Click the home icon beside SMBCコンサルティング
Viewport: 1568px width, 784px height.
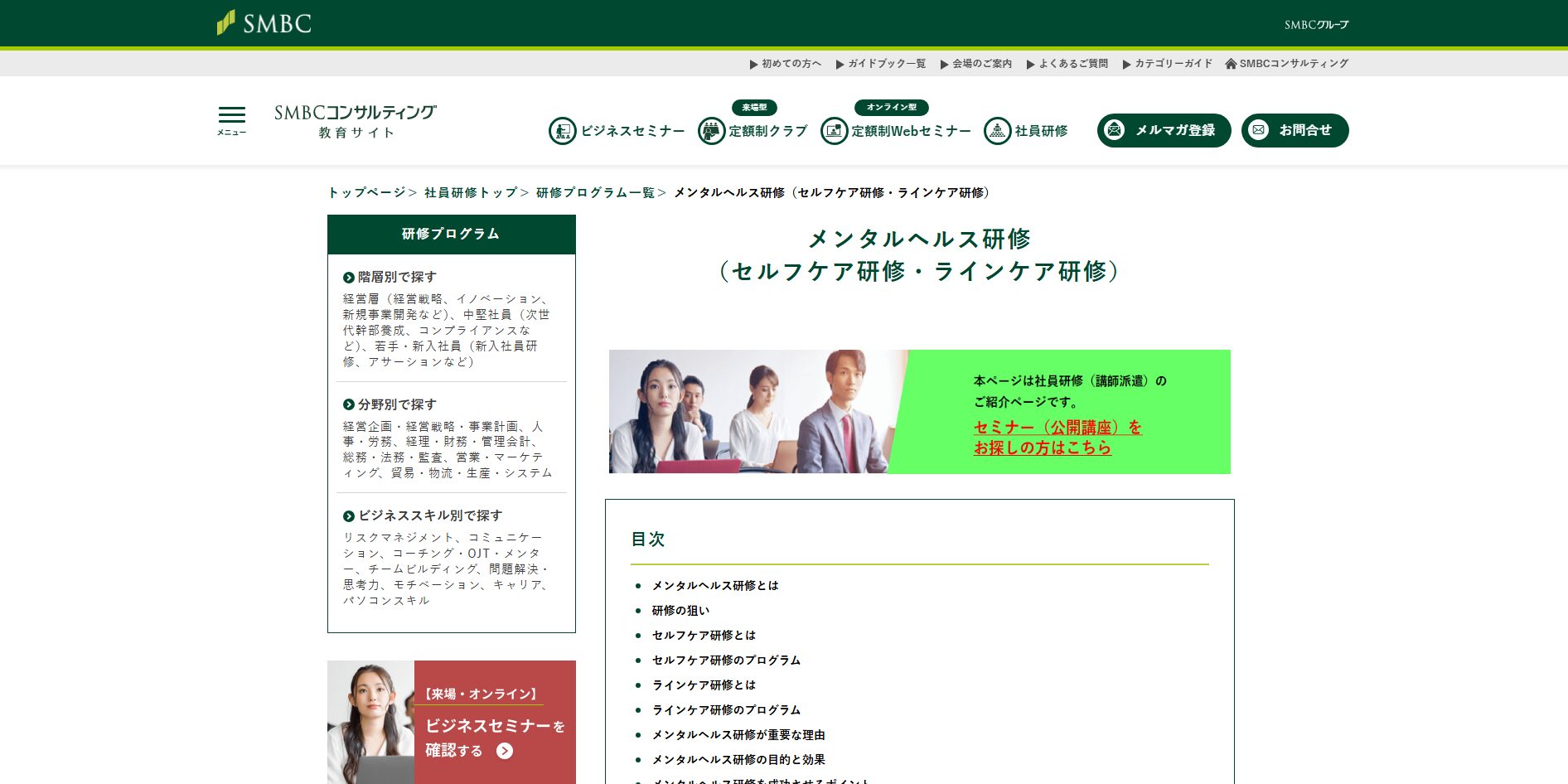pos(1231,64)
